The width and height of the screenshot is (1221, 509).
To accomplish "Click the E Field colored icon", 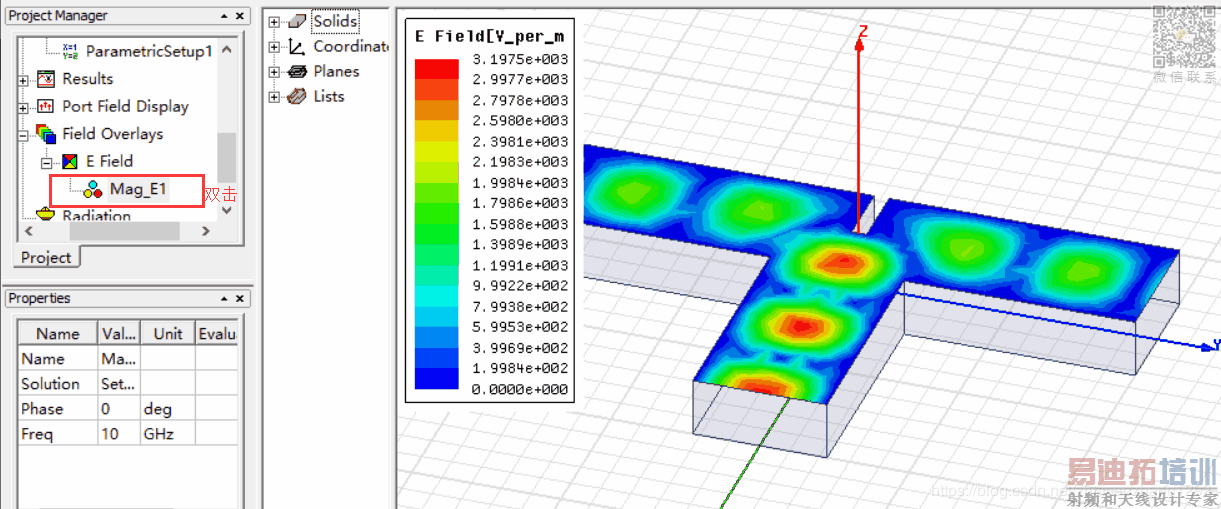I will click(70, 161).
